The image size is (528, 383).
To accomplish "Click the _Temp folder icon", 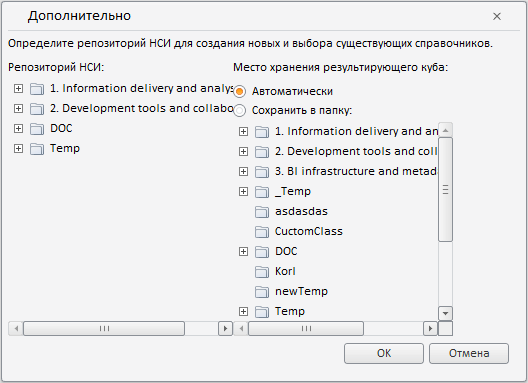I will pyautogui.click(x=262, y=192).
